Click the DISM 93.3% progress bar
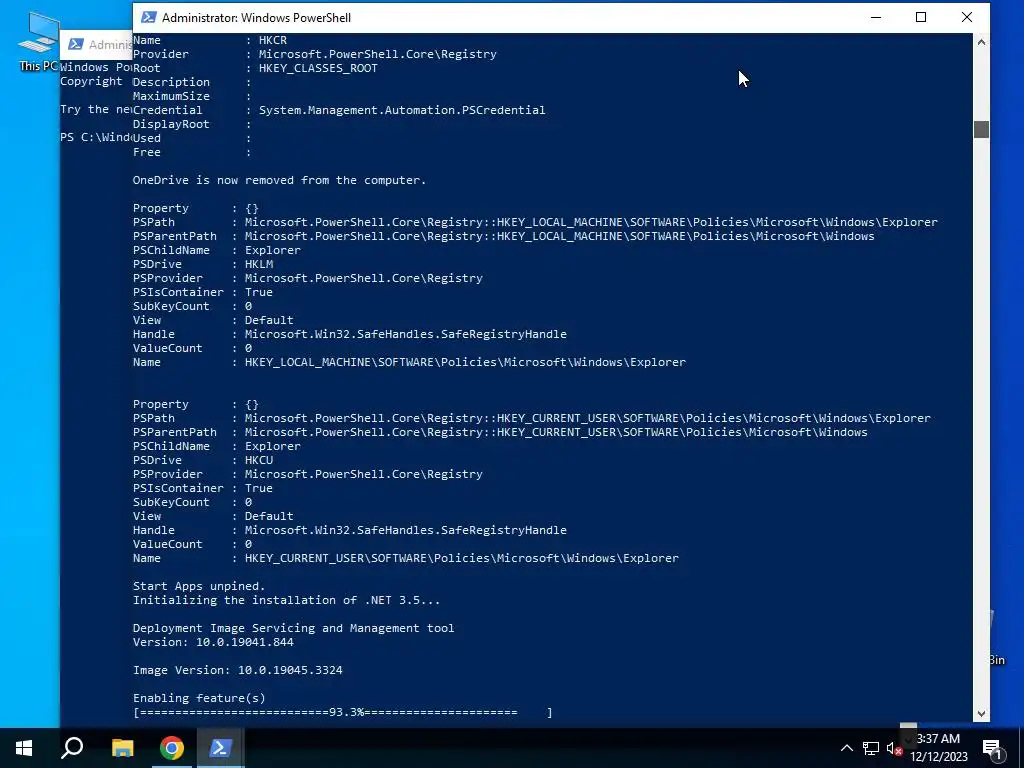The height and width of the screenshot is (768, 1024). coord(343,712)
